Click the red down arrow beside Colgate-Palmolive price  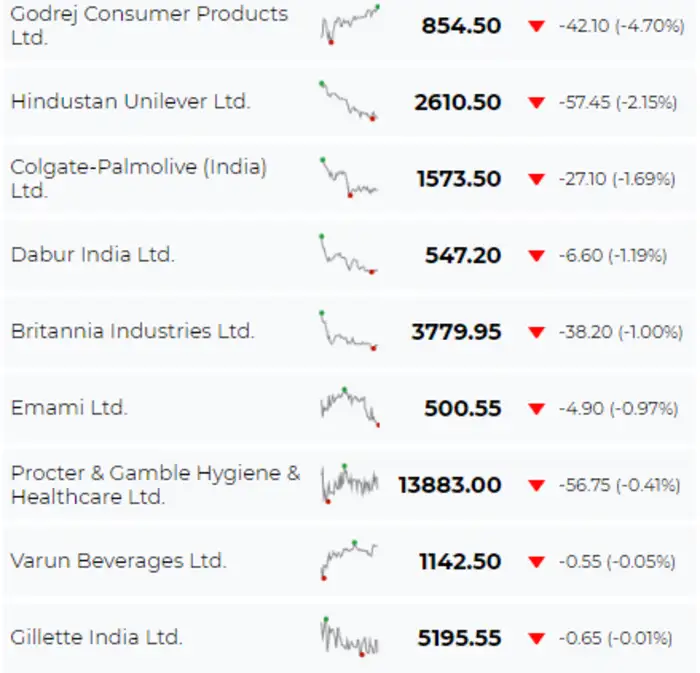(x=537, y=179)
